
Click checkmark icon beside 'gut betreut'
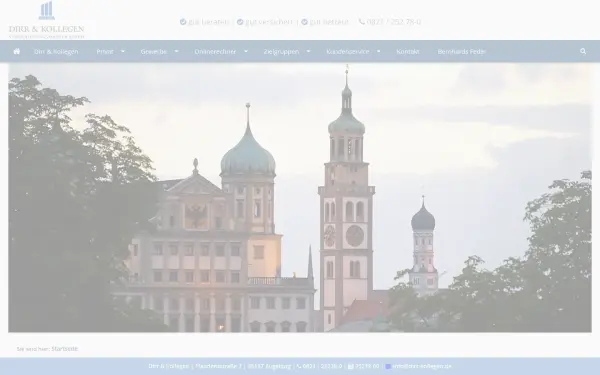304,22
